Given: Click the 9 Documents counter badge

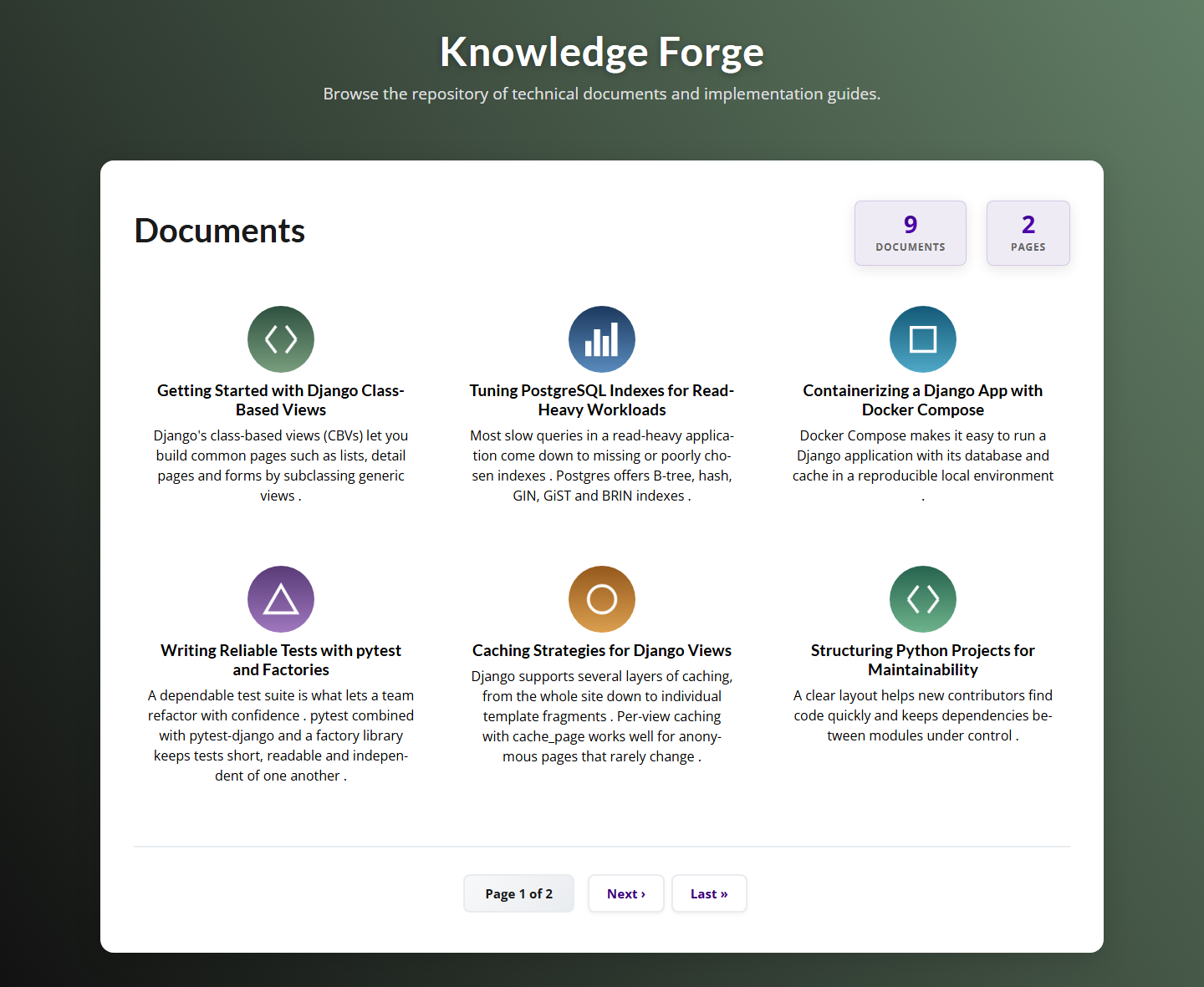Looking at the screenshot, I should (911, 233).
